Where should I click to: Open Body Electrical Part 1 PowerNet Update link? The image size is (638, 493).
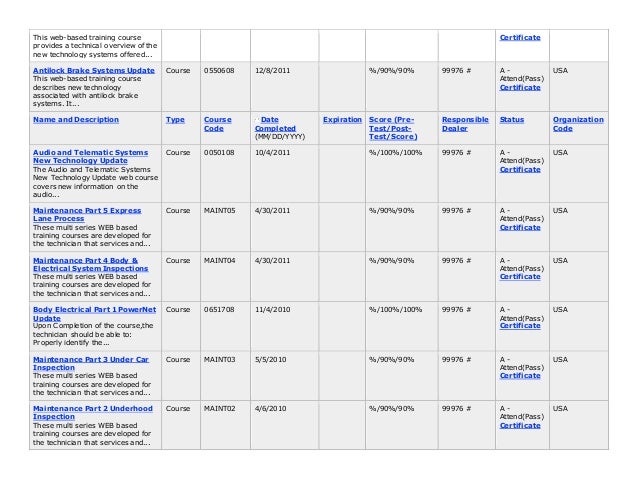(x=94, y=314)
